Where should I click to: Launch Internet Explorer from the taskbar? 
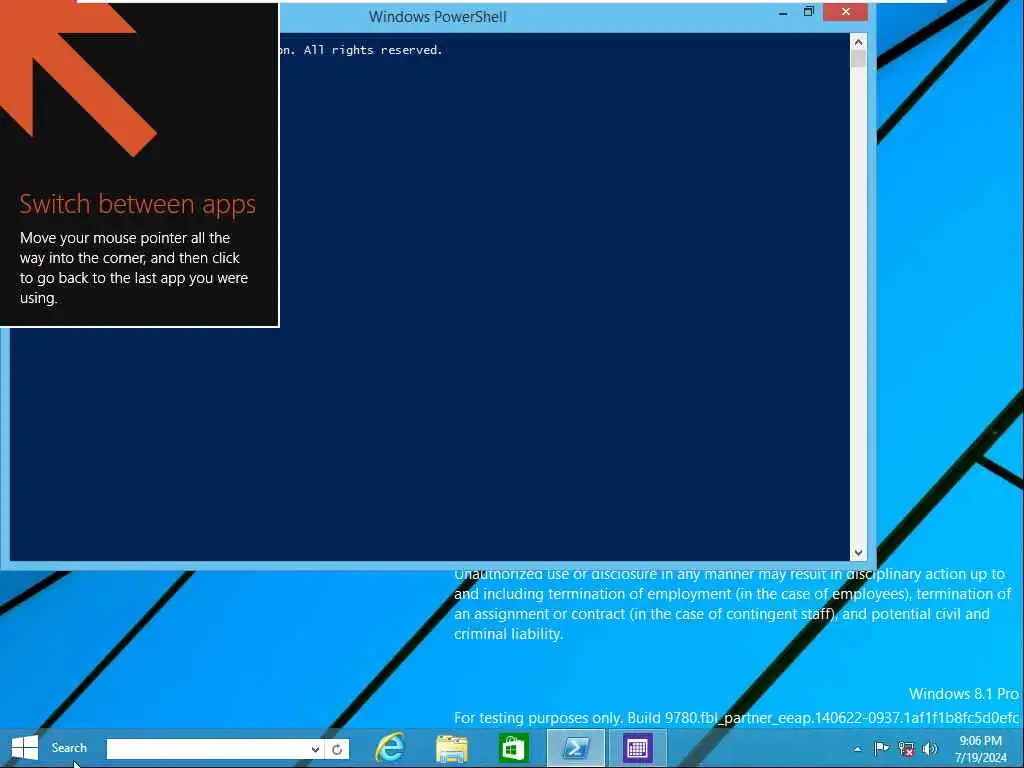tap(391, 748)
